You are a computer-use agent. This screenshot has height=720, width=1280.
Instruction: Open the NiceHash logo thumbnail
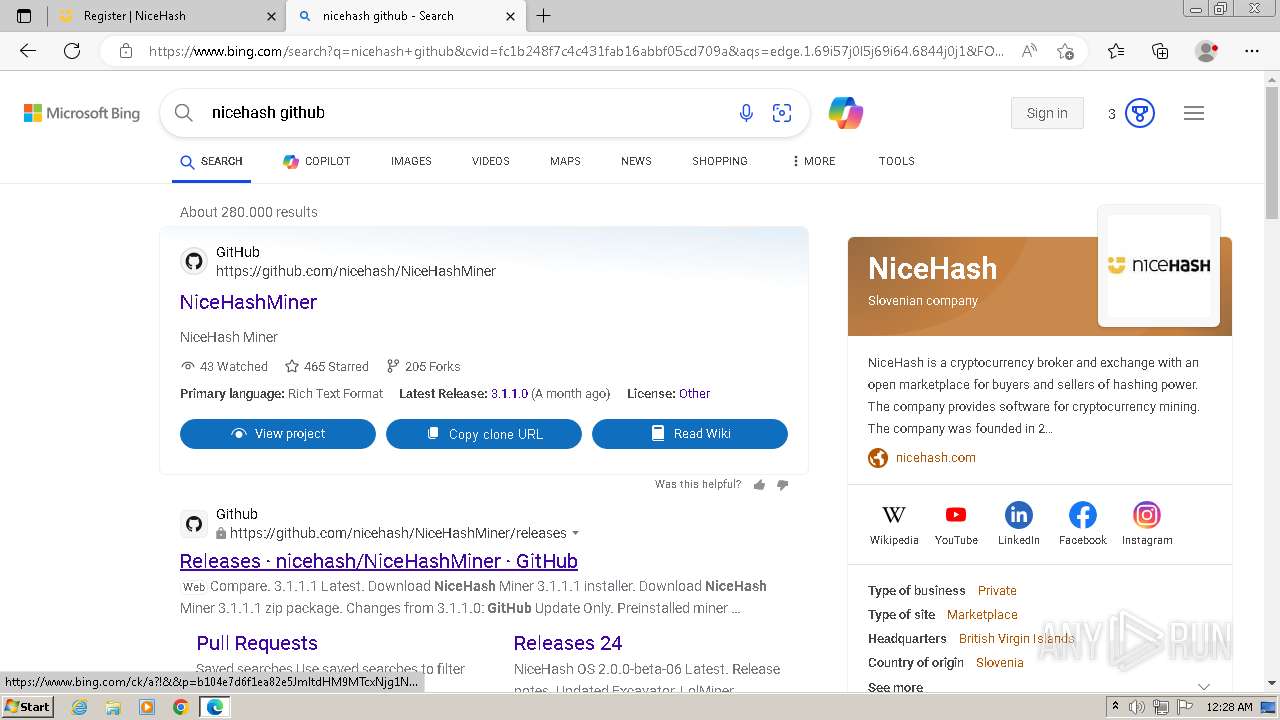[1159, 266]
